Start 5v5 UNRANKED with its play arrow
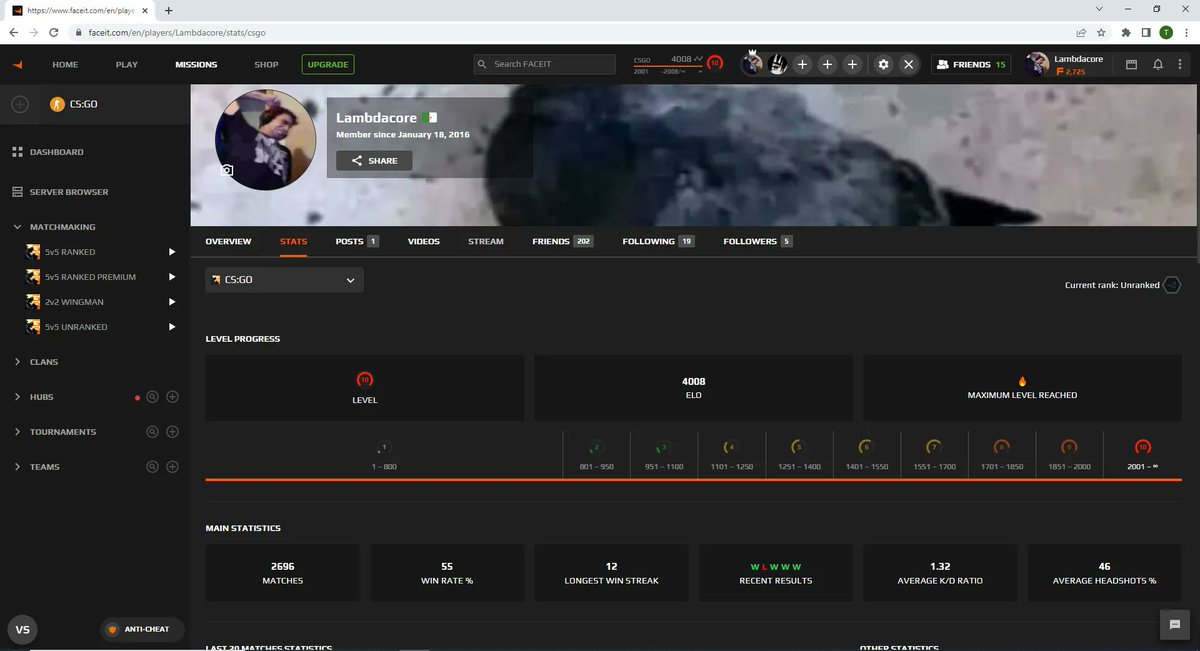 [172, 327]
